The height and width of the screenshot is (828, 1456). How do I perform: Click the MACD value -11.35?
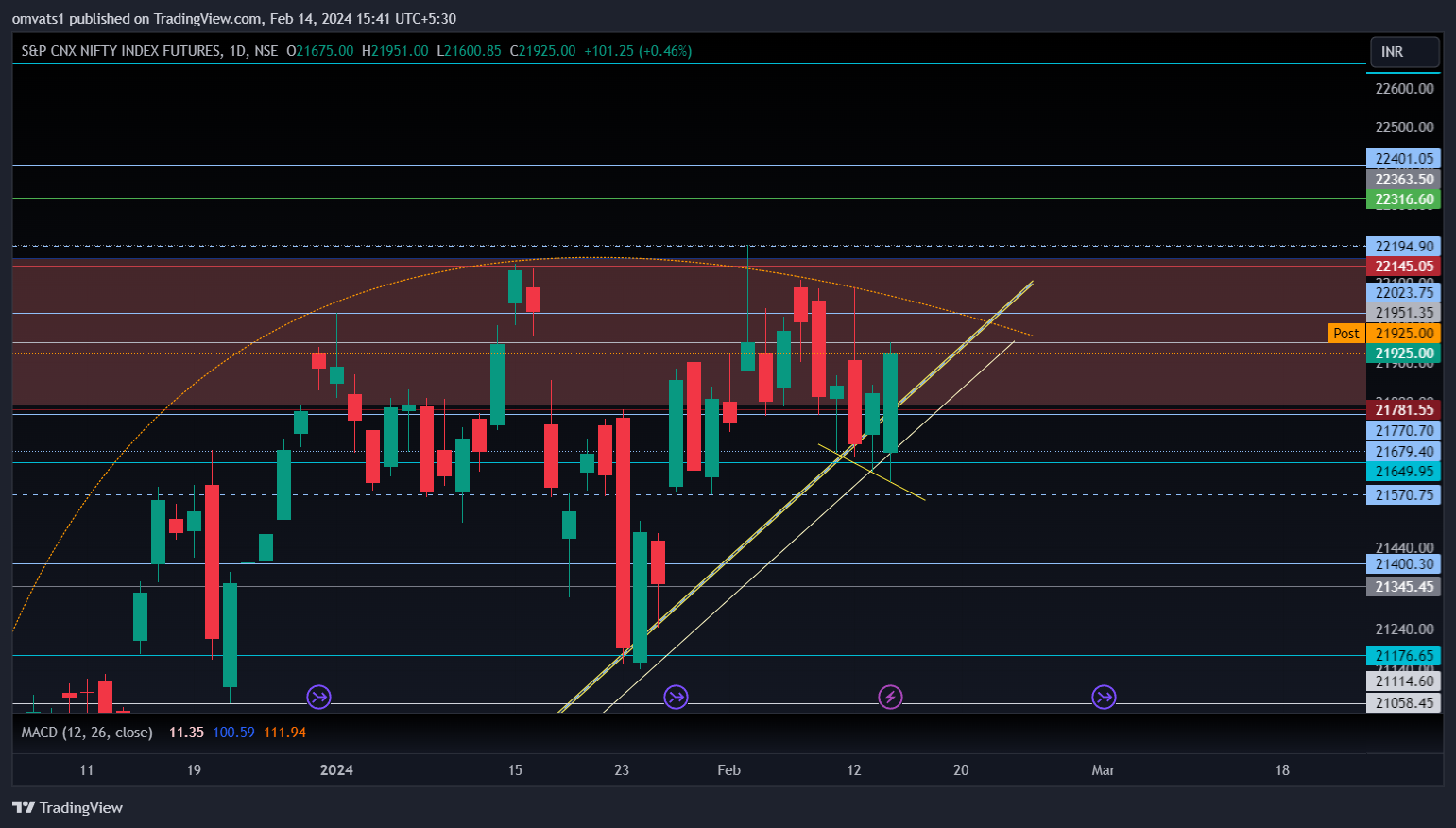tap(182, 733)
